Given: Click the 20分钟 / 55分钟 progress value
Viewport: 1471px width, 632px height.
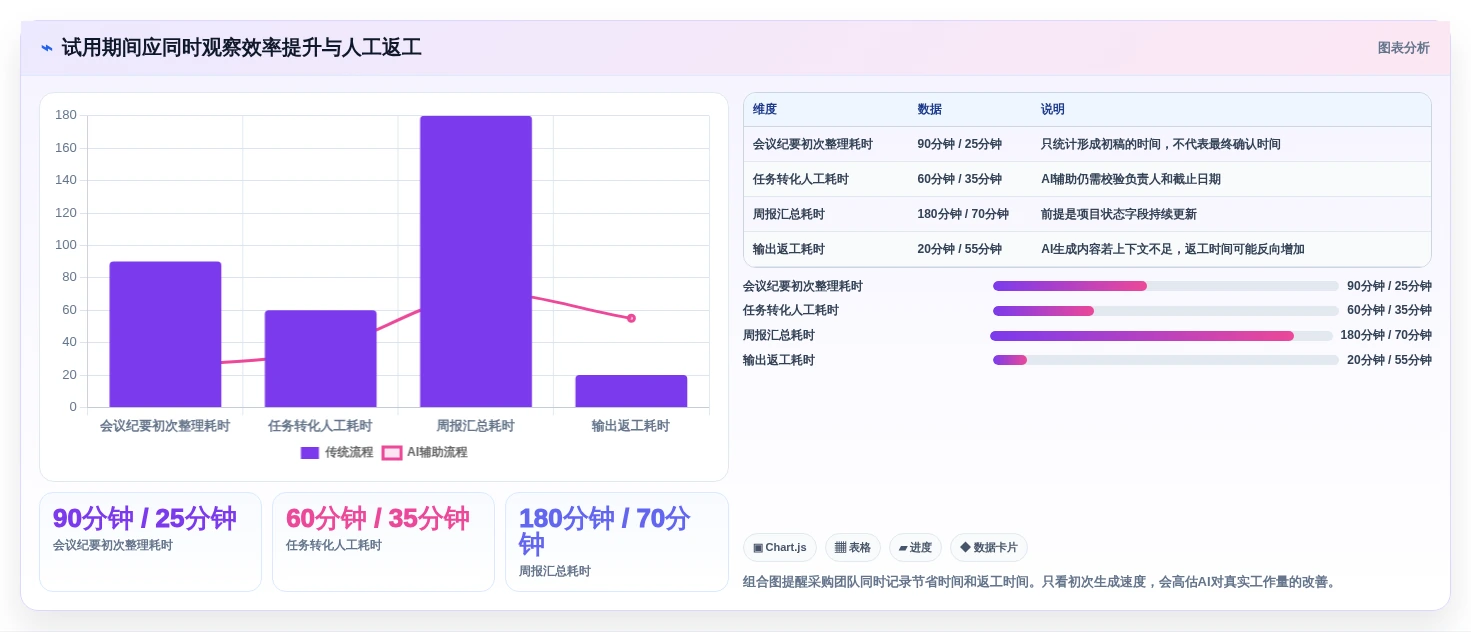Looking at the screenshot, I should pyautogui.click(x=1389, y=361).
